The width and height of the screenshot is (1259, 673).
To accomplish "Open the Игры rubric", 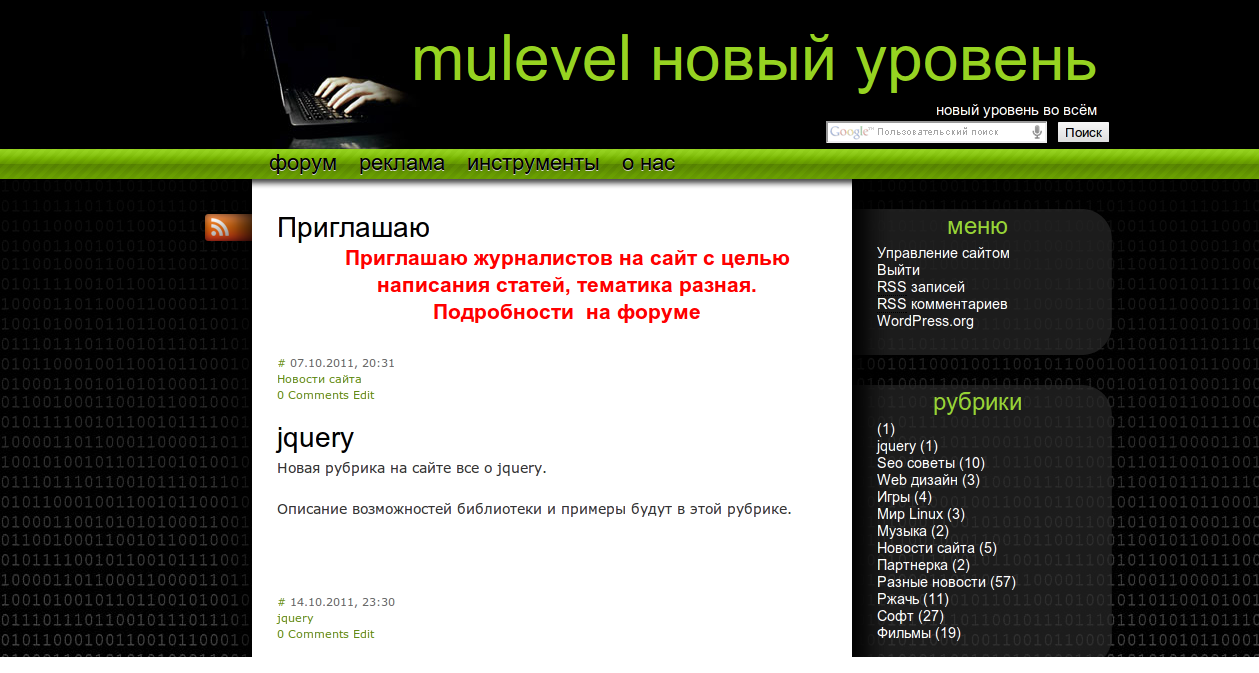I will pos(893,497).
